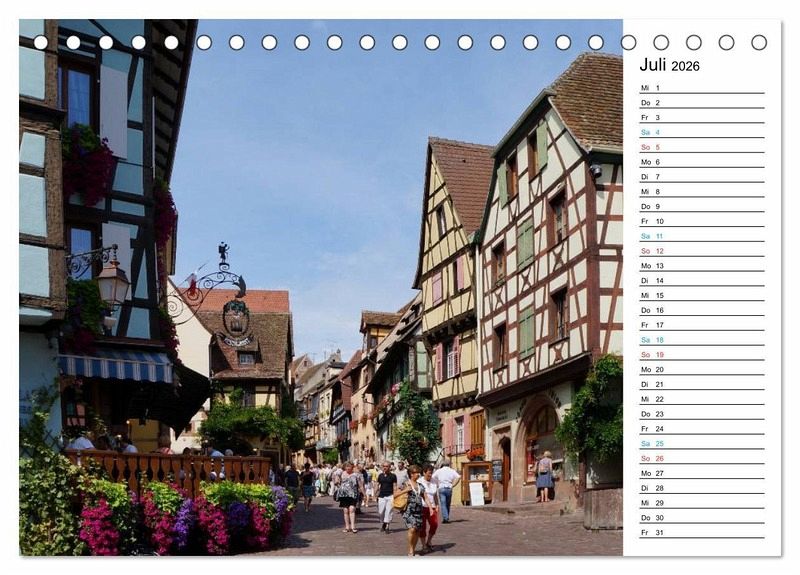800x575 pixels.
Task: Select the 'Mi 1' calendar row
Action: click(702, 88)
